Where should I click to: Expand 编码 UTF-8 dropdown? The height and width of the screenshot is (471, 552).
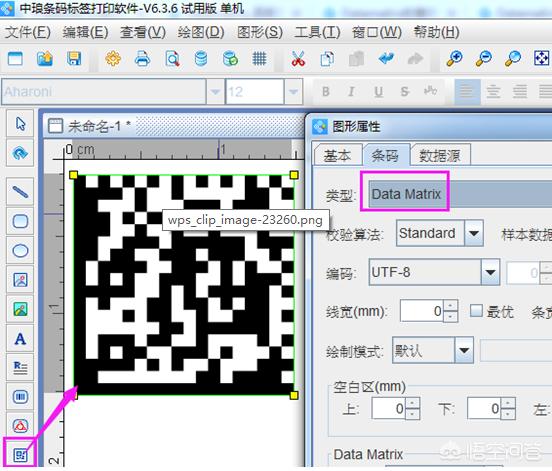click(490, 272)
